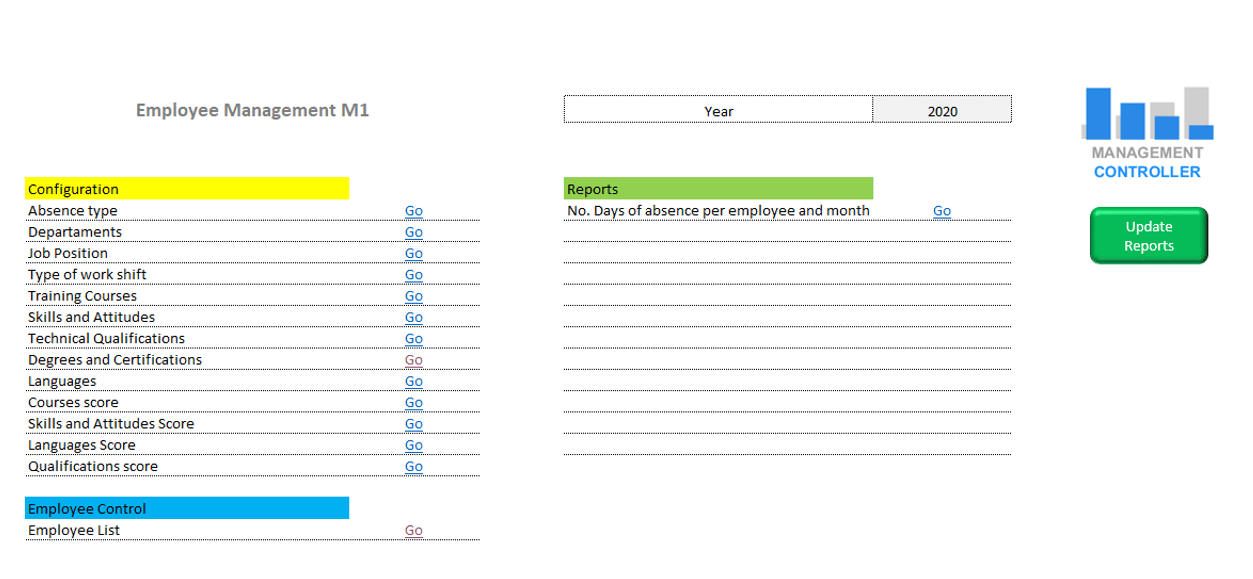Go to Job Position configuration
The height and width of the screenshot is (579, 1253).
point(413,254)
